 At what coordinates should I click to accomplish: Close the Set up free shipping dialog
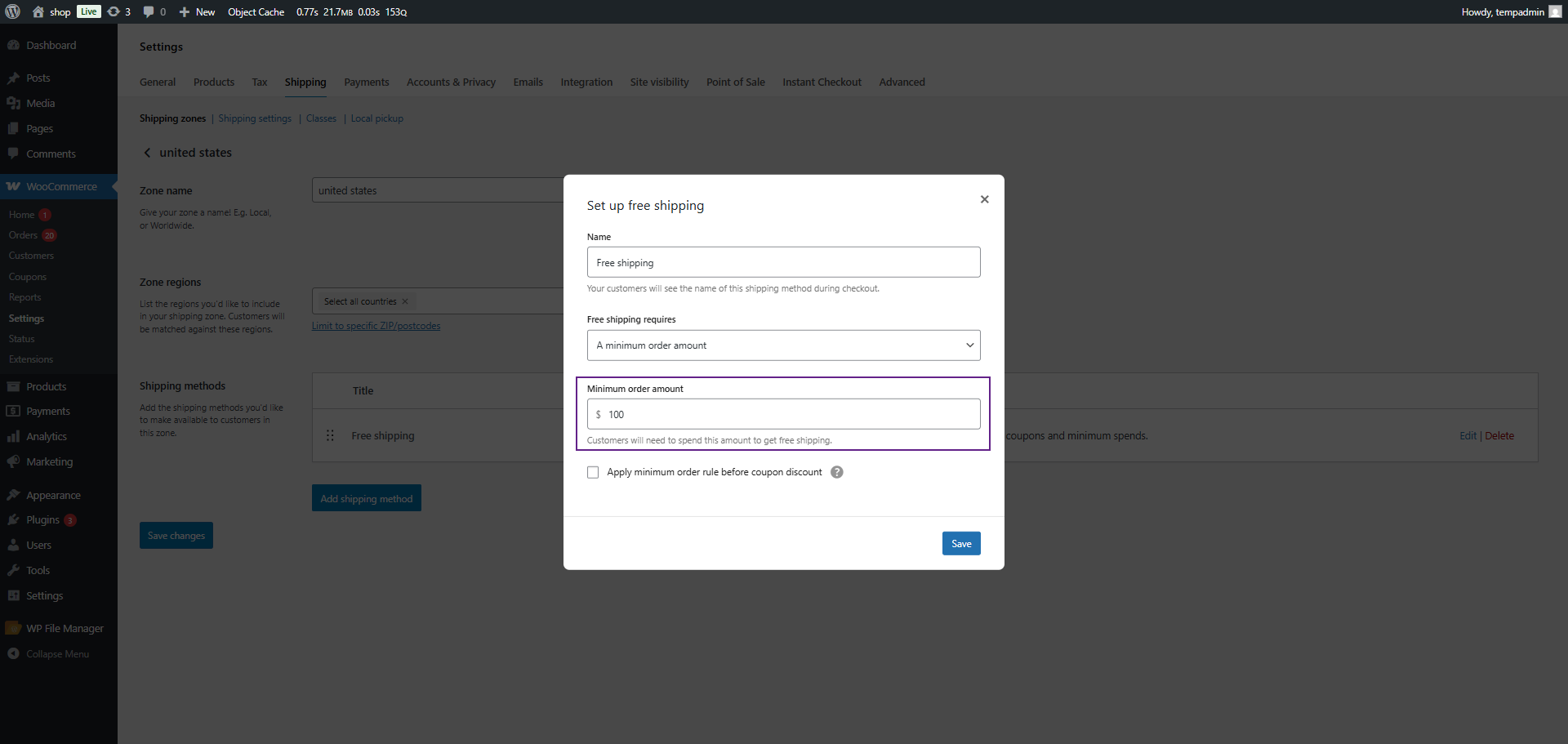click(984, 199)
